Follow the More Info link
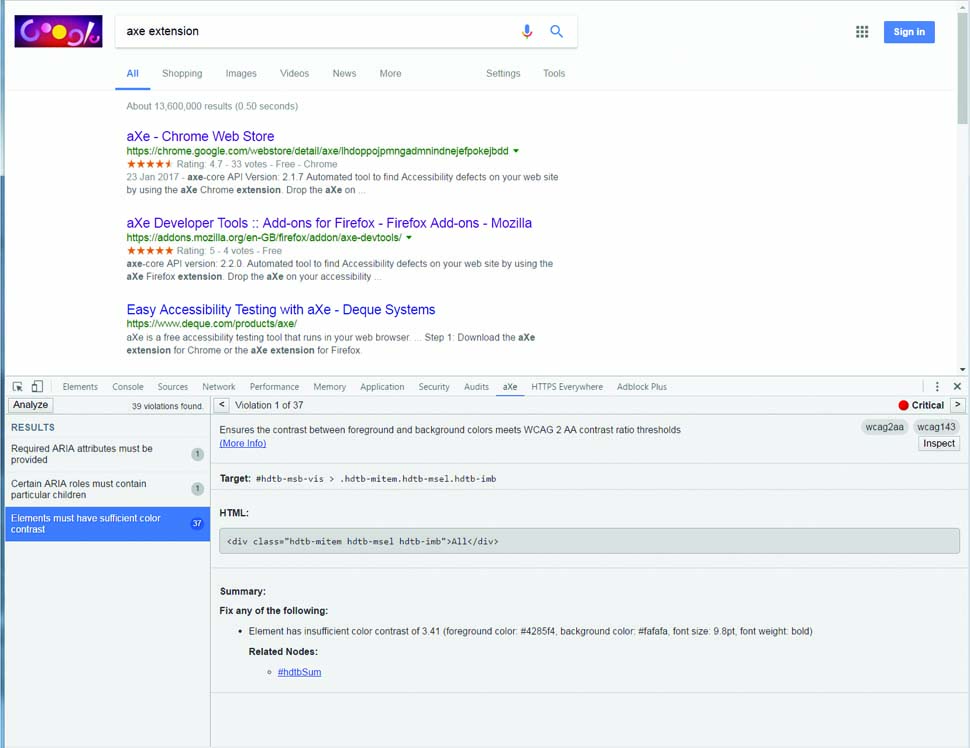Viewport: 970px width, 748px height. 242,443
